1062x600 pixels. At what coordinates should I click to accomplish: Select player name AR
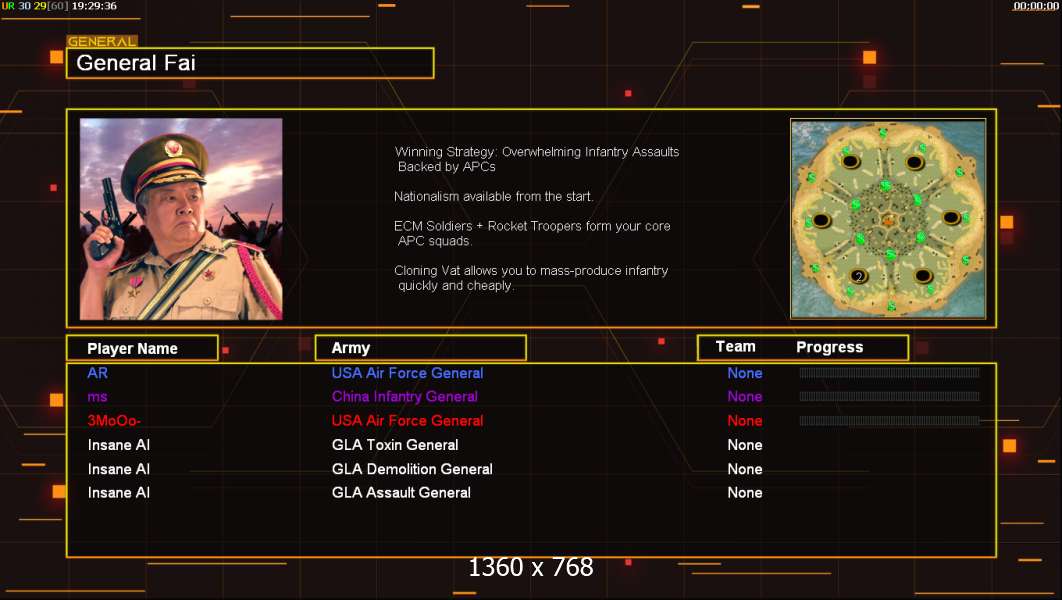98,373
